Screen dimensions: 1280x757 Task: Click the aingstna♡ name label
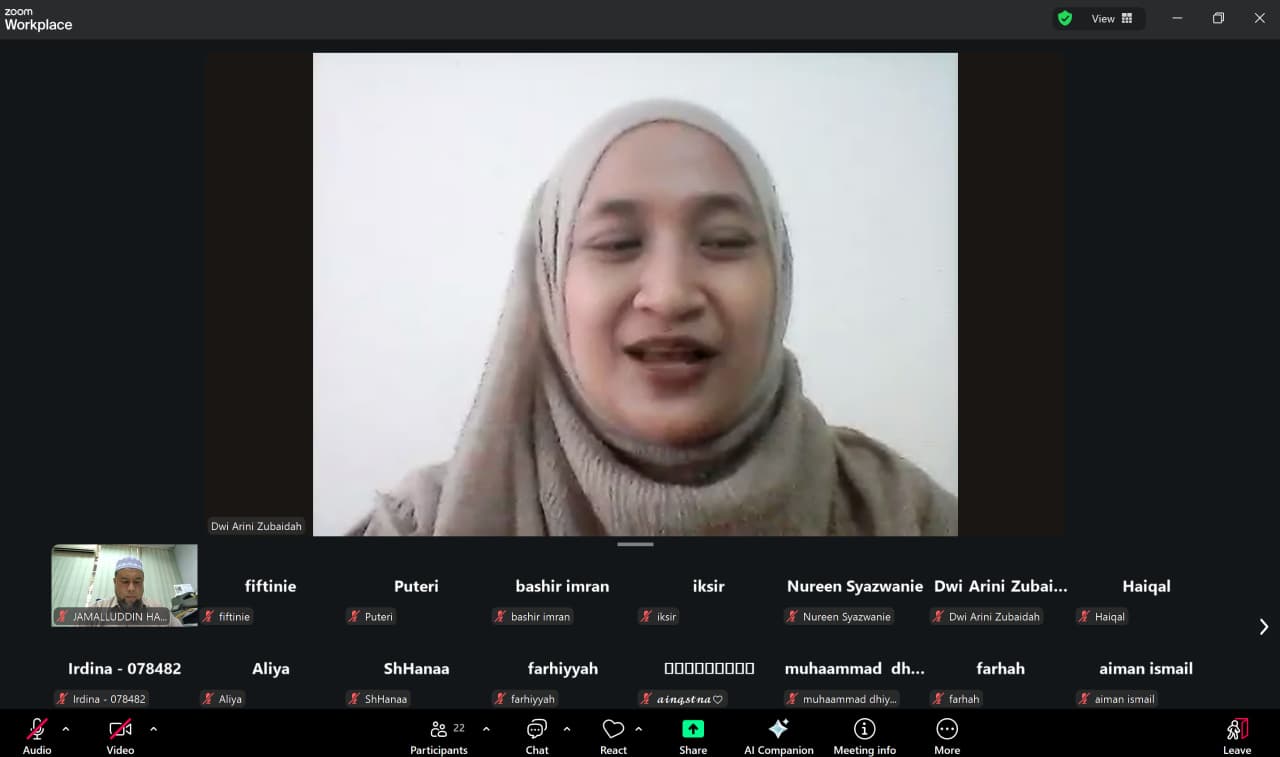(690, 699)
